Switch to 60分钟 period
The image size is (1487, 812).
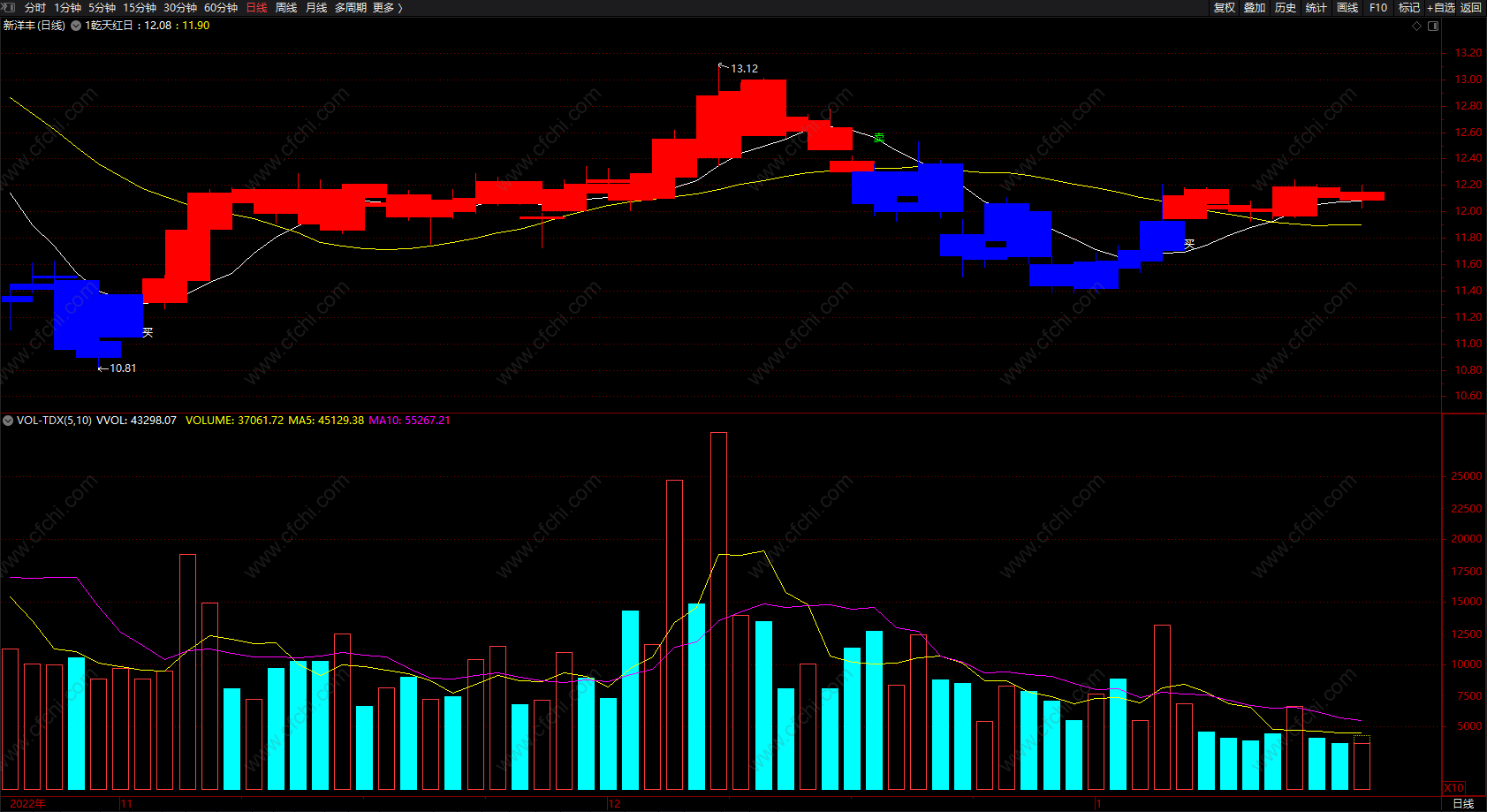point(220,8)
